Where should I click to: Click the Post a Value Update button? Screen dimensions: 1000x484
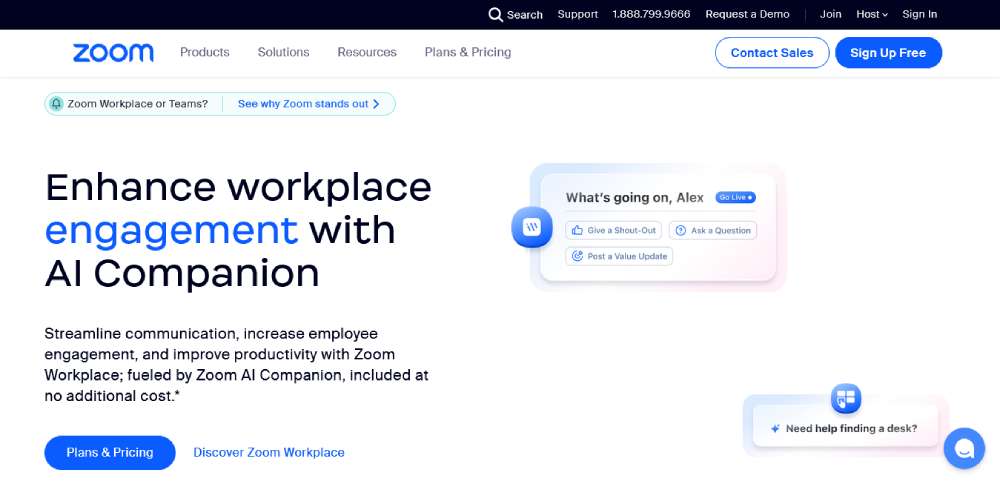point(619,256)
